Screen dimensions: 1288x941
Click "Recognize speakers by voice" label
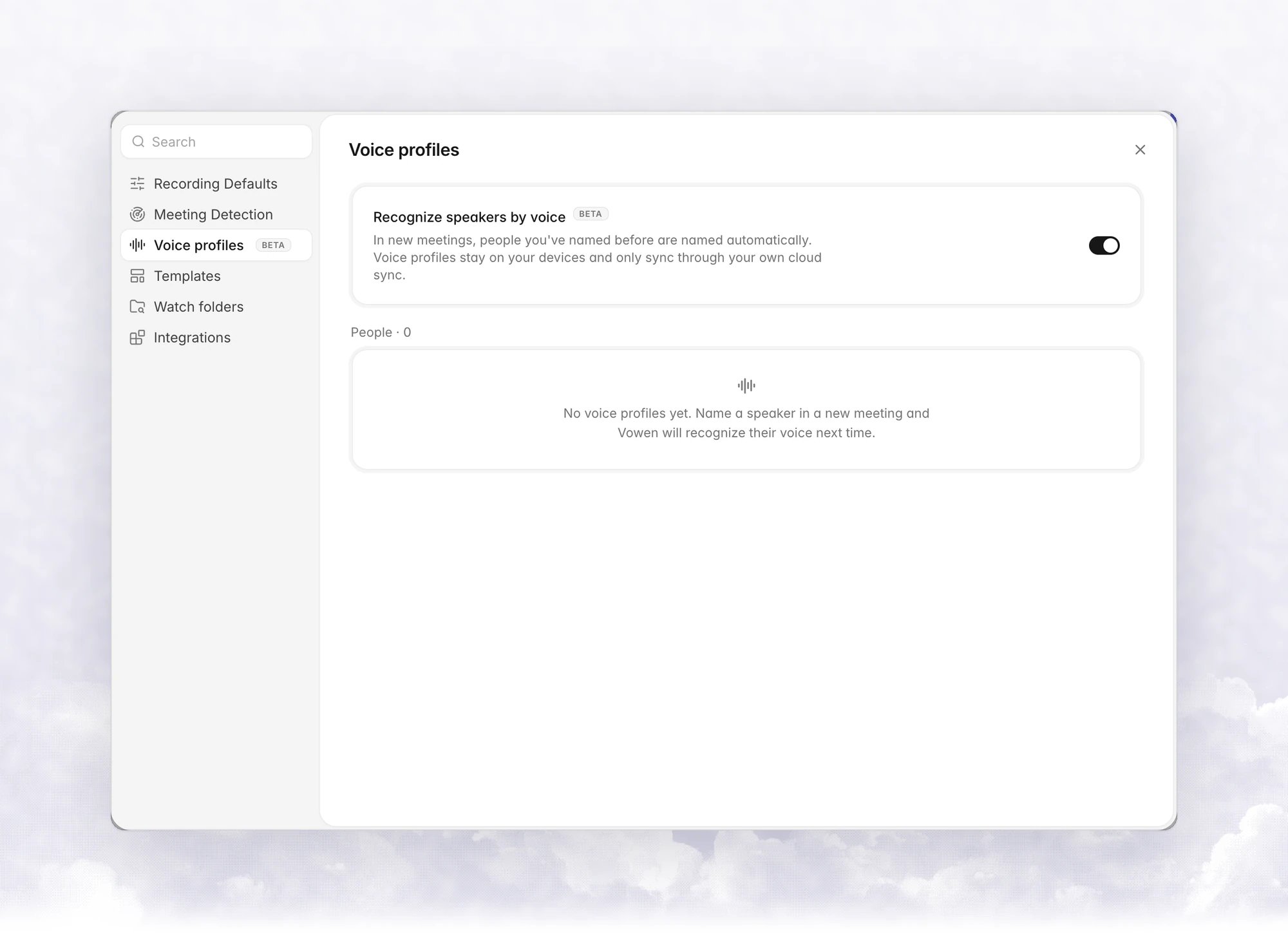pos(469,217)
